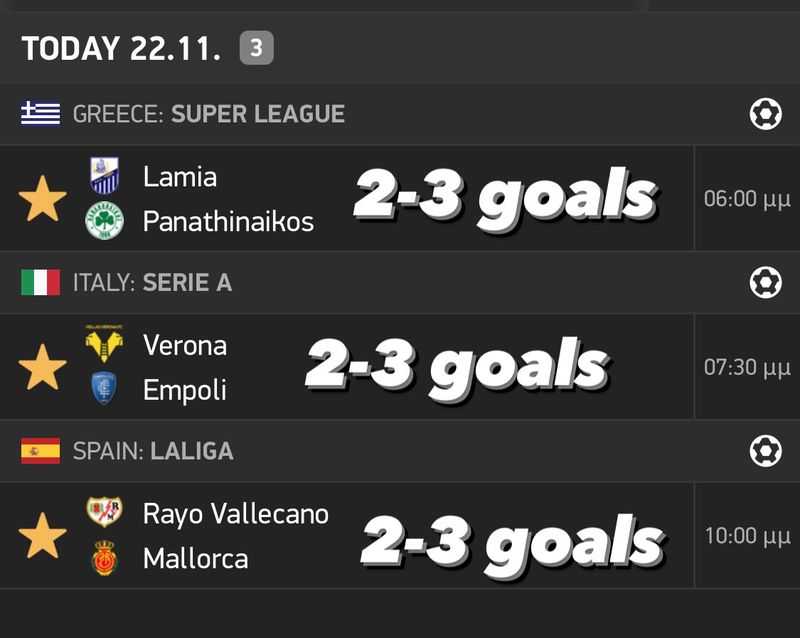
Task: Click the Hellas Verona club crest
Action: [x=104, y=345]
